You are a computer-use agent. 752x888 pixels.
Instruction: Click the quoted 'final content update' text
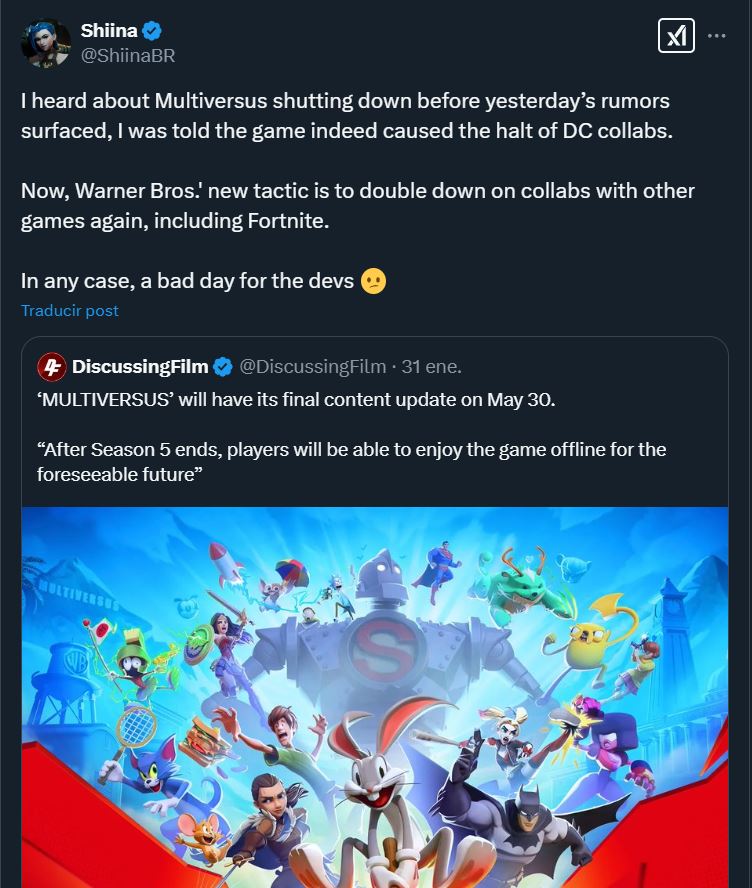tap(296, 400)
